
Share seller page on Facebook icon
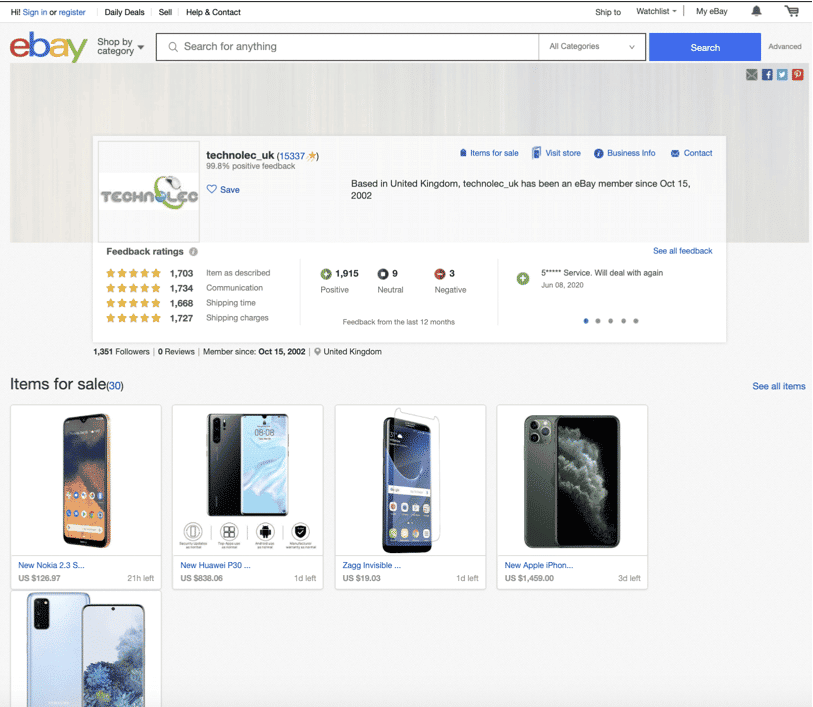767,75
